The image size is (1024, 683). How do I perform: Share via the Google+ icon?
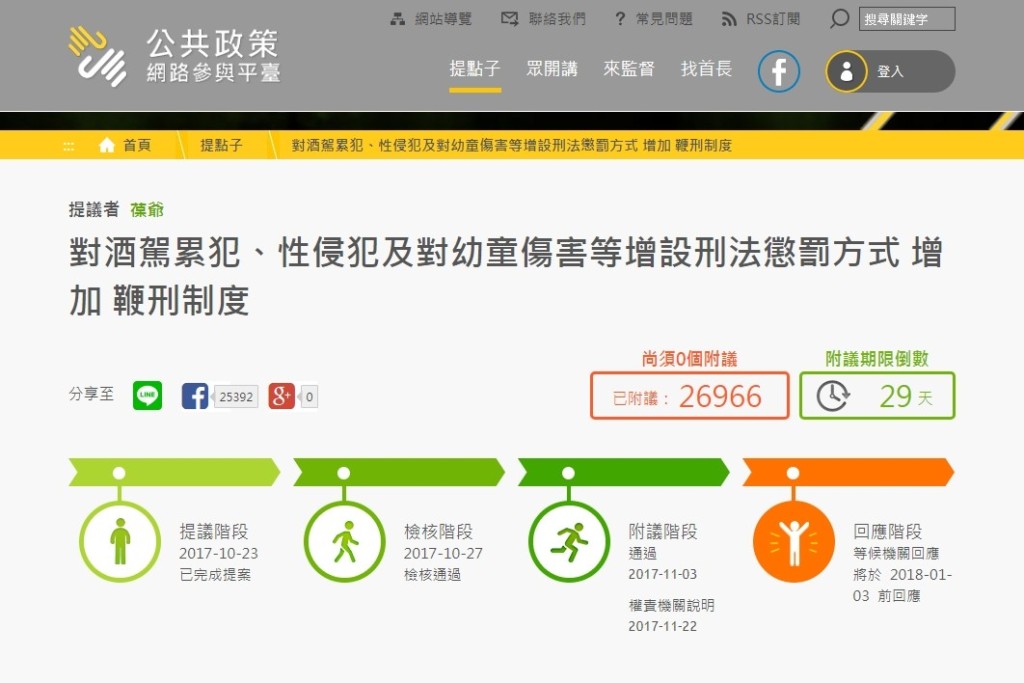tap(281, 396)
